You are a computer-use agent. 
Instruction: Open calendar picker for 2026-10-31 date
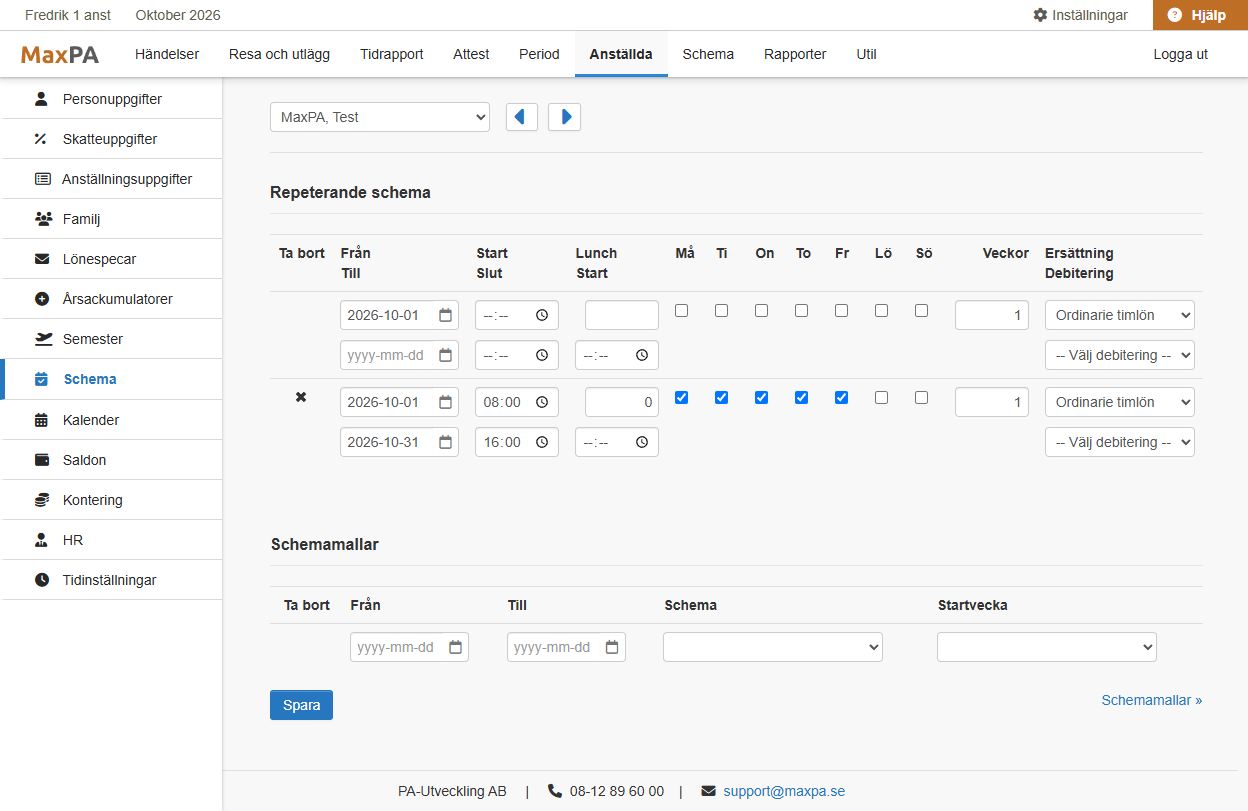(446, 442)
